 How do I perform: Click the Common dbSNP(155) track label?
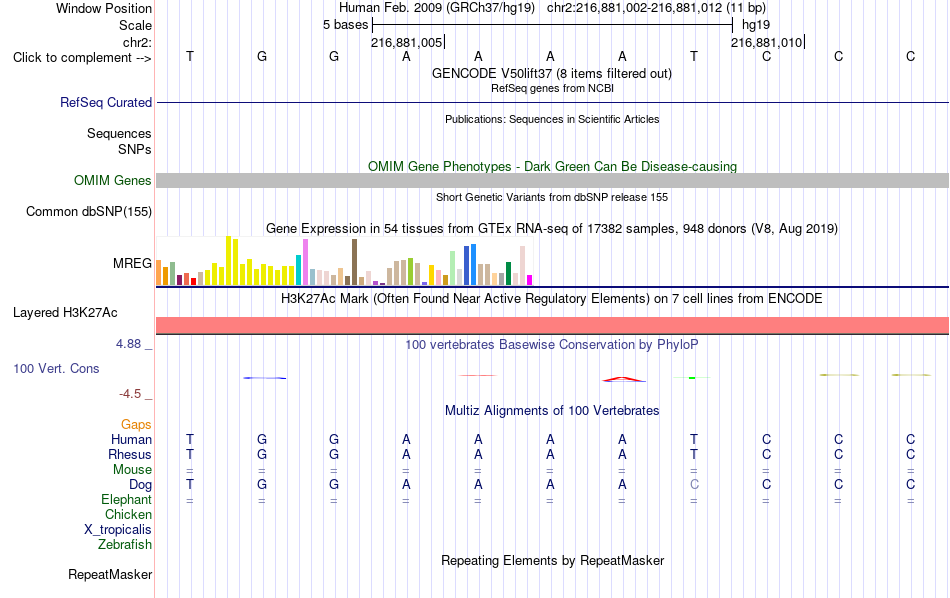(x=88, y=211)
